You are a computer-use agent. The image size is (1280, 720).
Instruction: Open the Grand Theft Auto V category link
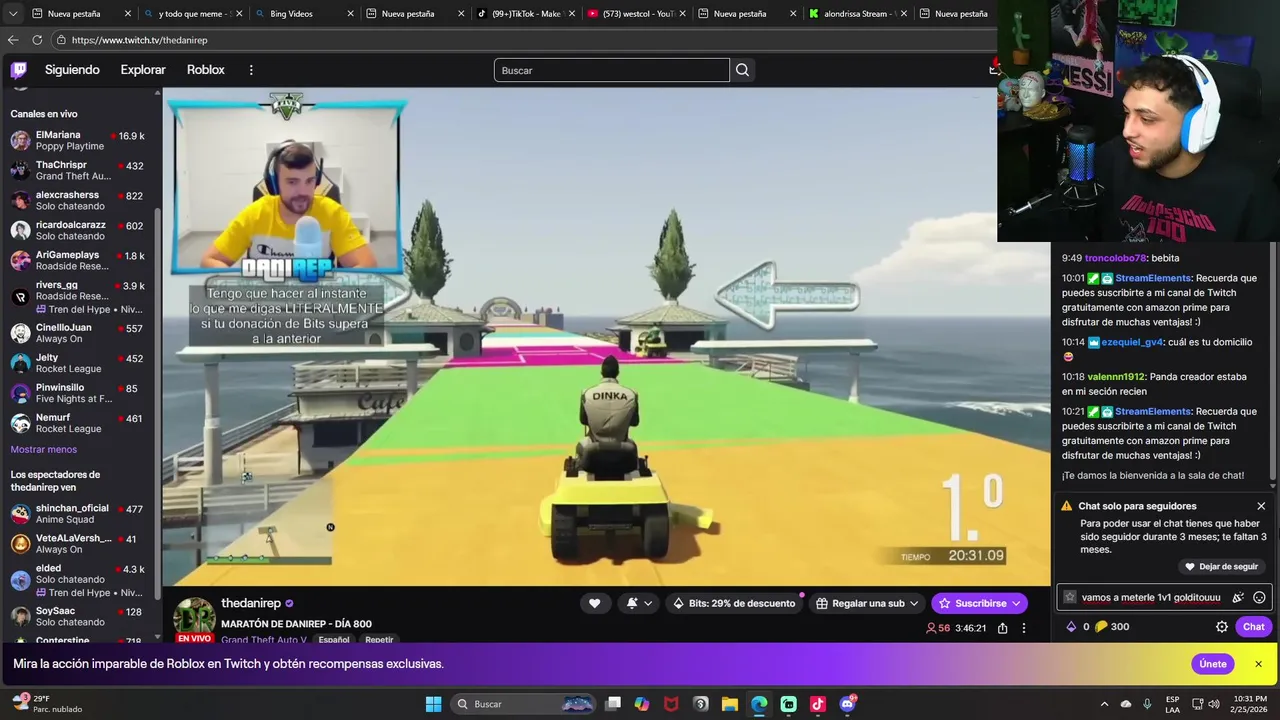click(x=266, y=639)
